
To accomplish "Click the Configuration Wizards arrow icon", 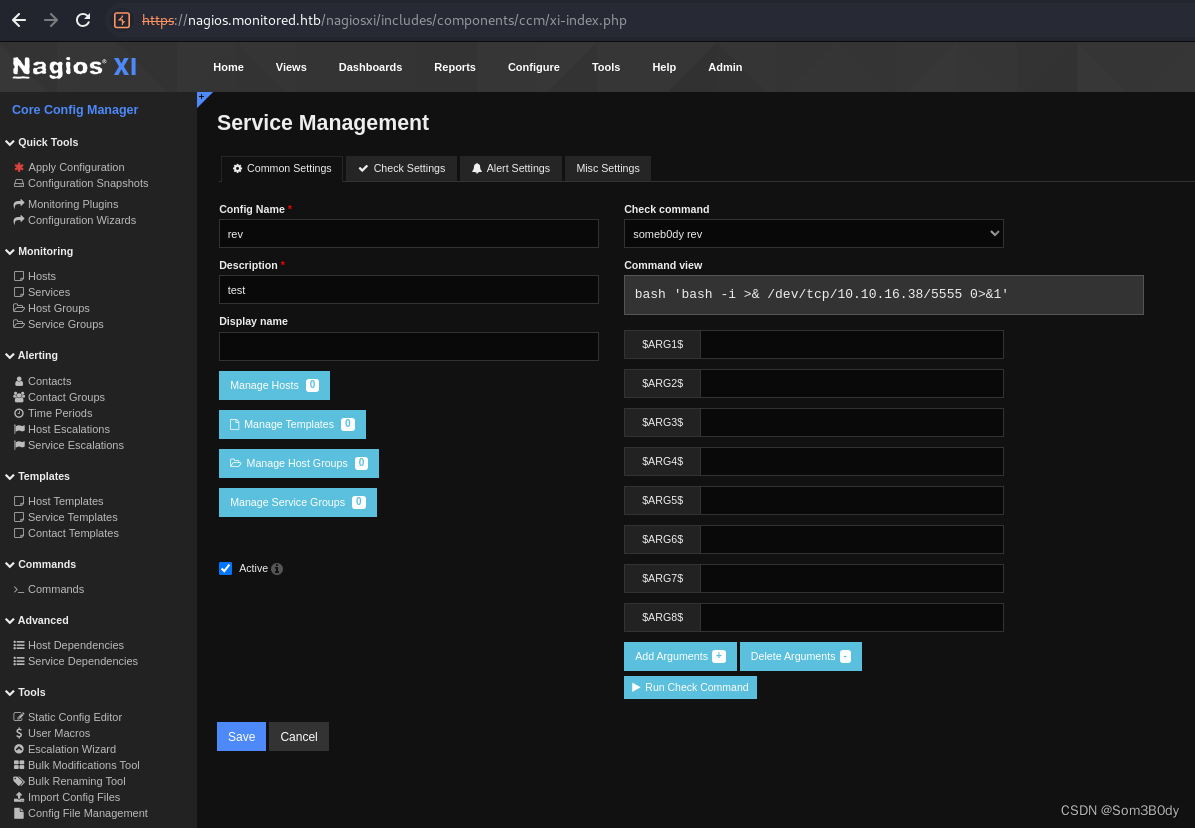I will 19,220.
